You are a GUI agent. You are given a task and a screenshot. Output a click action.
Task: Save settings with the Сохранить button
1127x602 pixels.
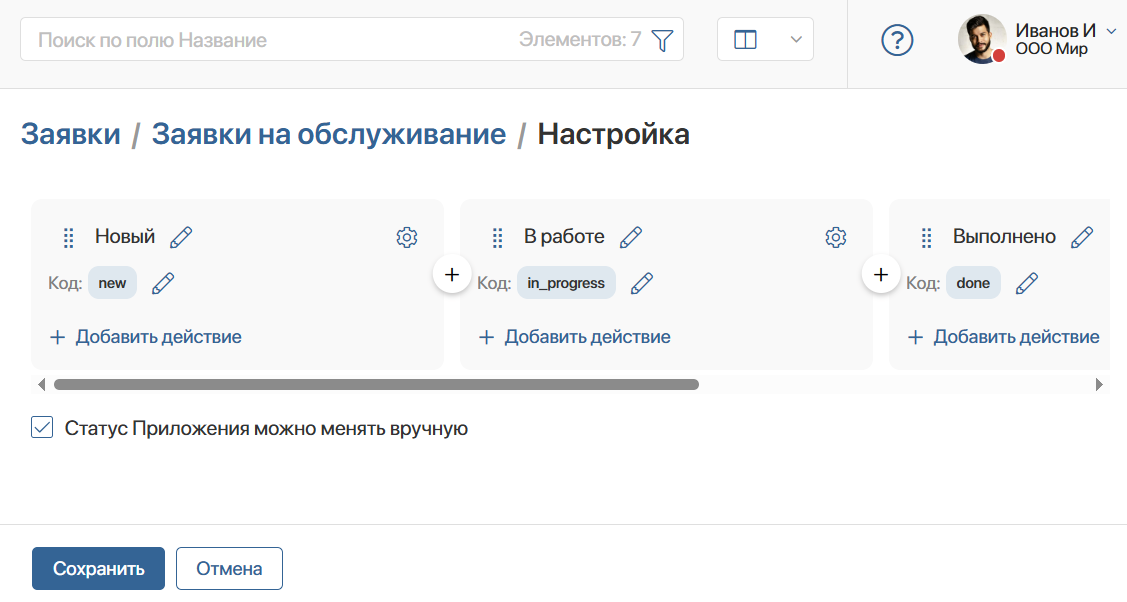[x=98, y=569]
